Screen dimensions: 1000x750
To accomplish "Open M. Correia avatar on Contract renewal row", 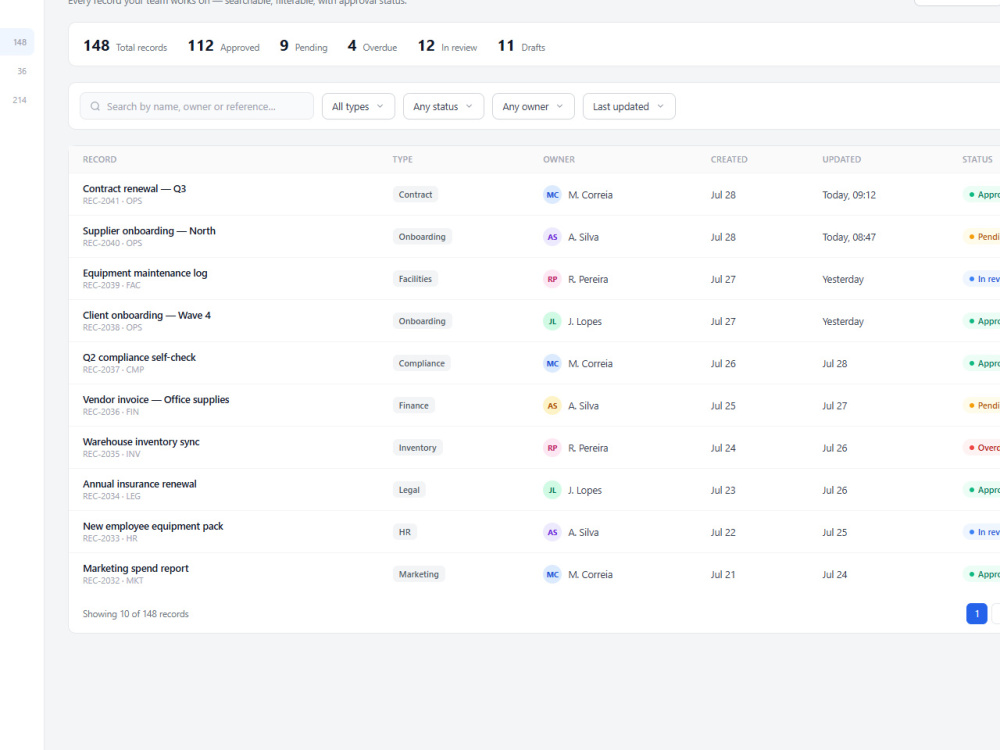I will coord(552,195).
